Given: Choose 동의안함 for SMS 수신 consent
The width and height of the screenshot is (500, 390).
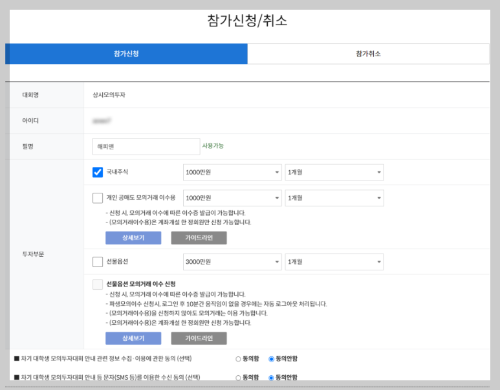Looking at the screenshot, I should (x=271, y=378).
